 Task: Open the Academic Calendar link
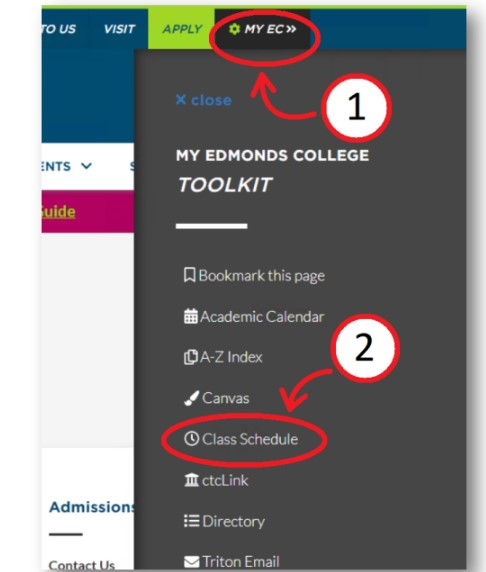(x=254, y=316)
